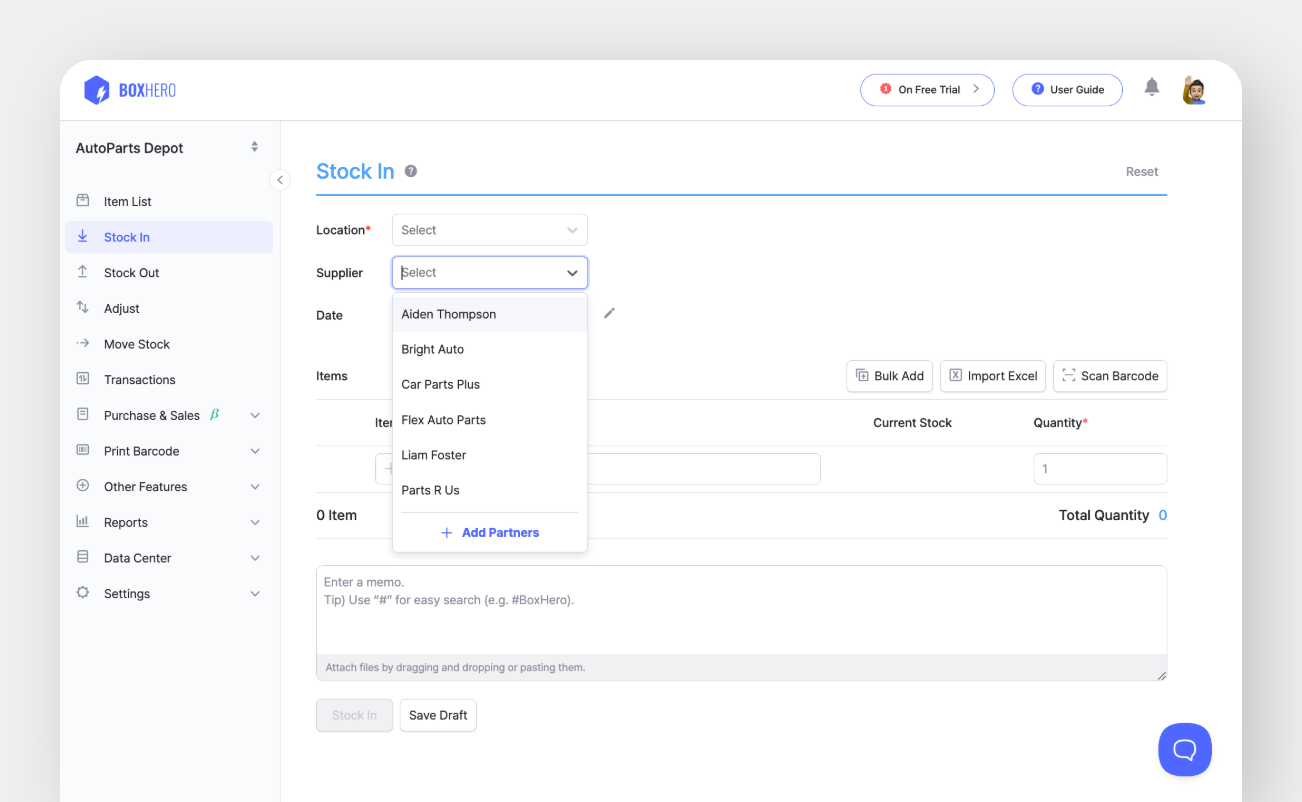
Task: Click the Save Draft button
Action: (438, 715)
